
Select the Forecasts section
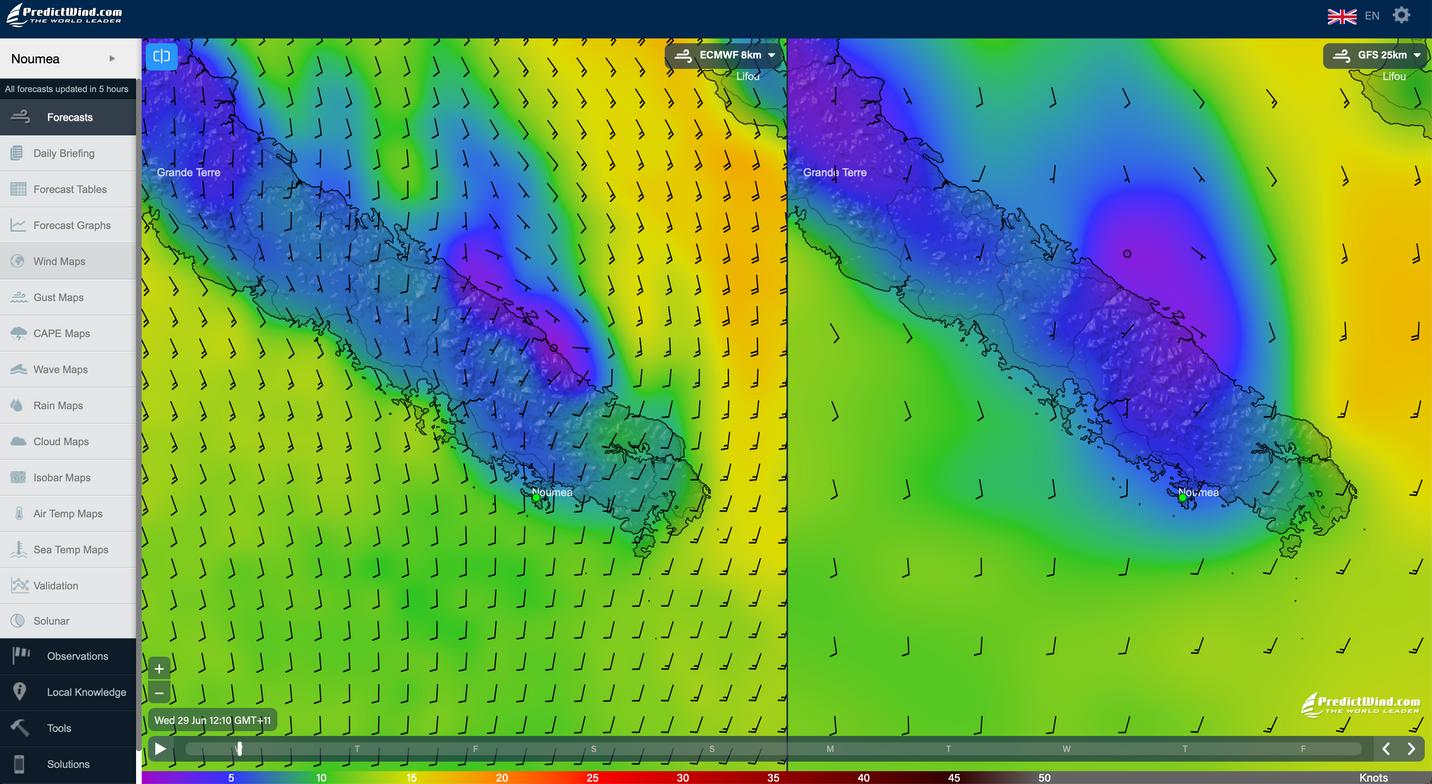coord(68,117)
